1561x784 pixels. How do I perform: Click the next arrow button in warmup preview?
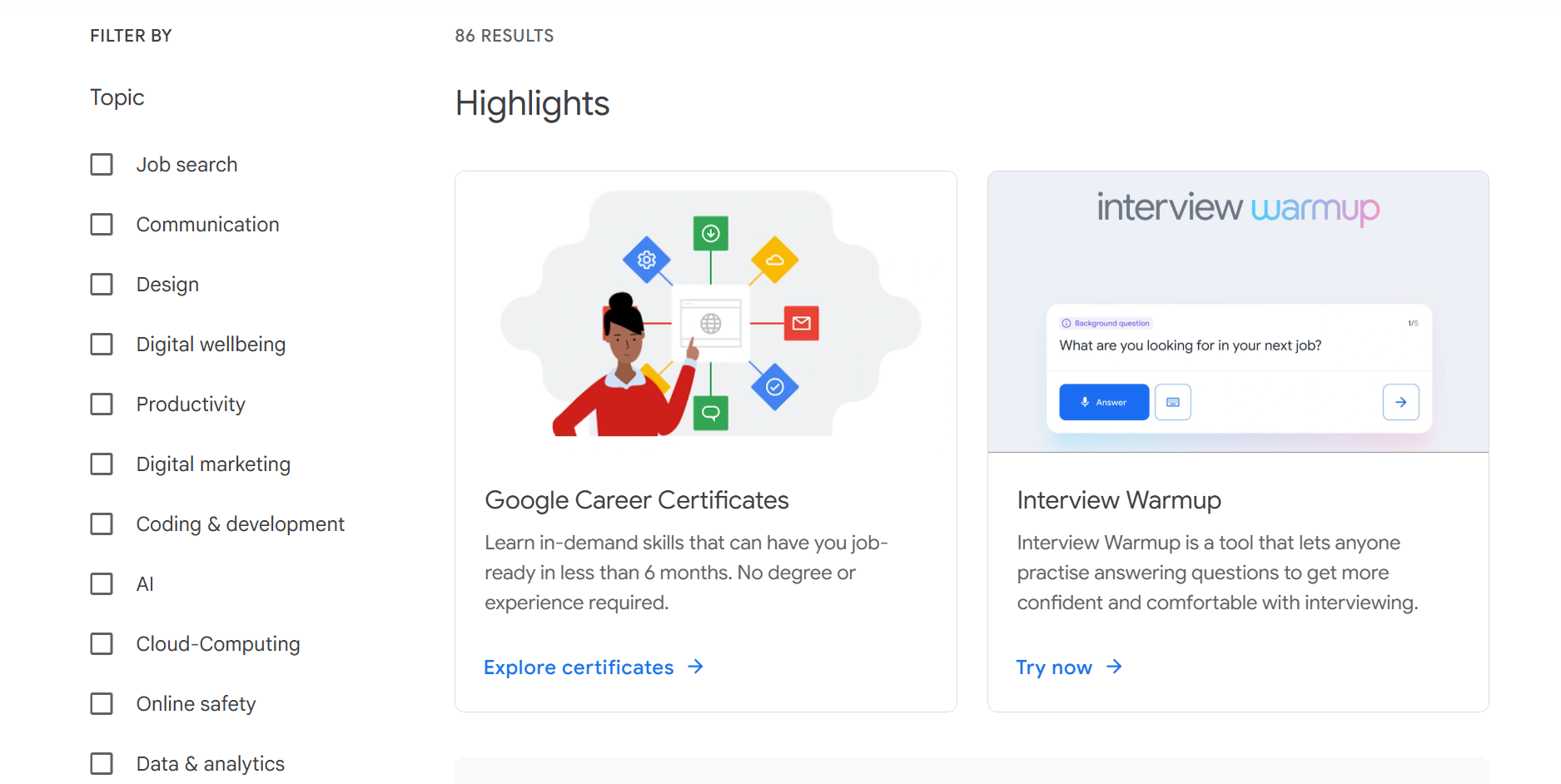(x=1401, y=402)
